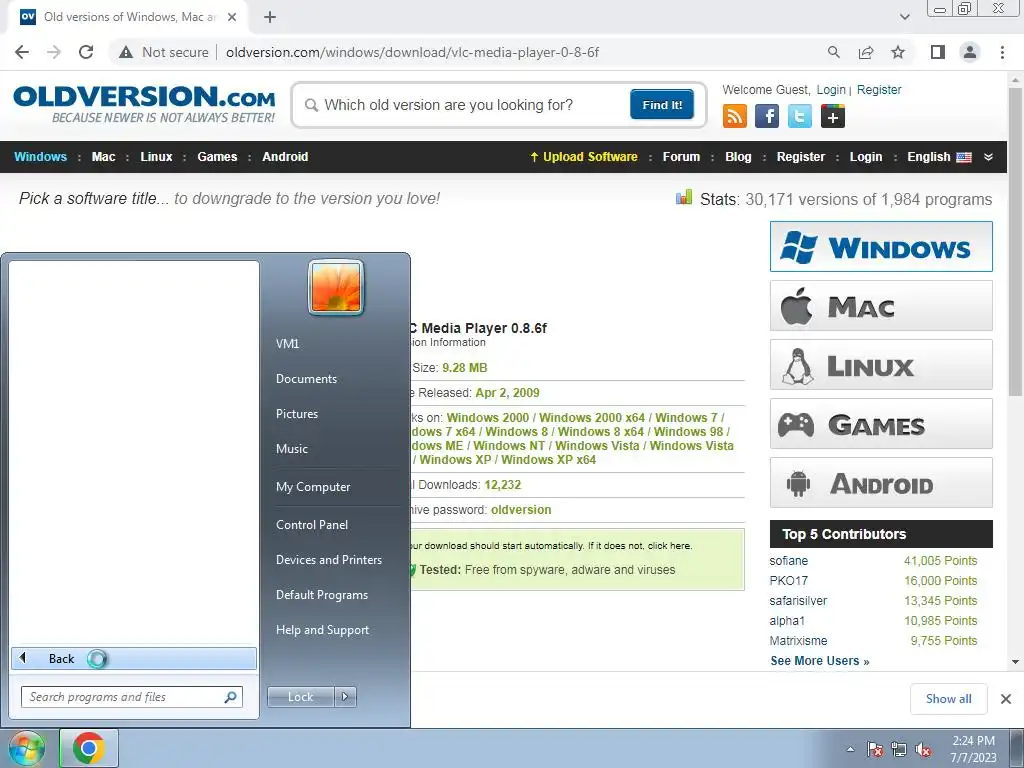Viewport: 1024px width, 768px height.
Task: Open the Chrome three-dot menu
Action: 1002,52
